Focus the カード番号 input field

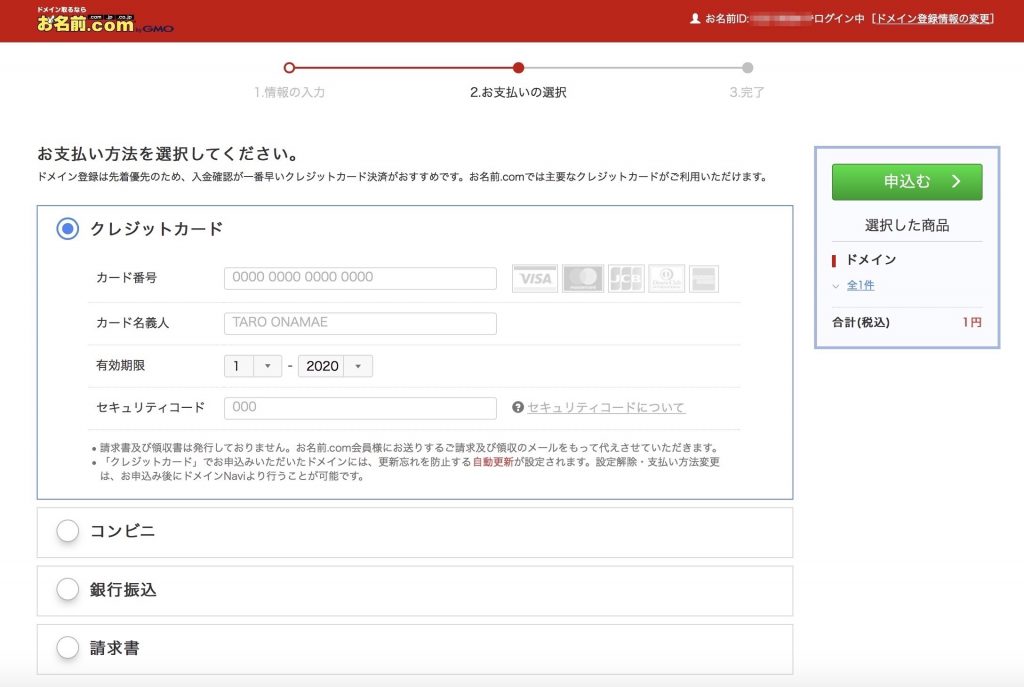360,278
